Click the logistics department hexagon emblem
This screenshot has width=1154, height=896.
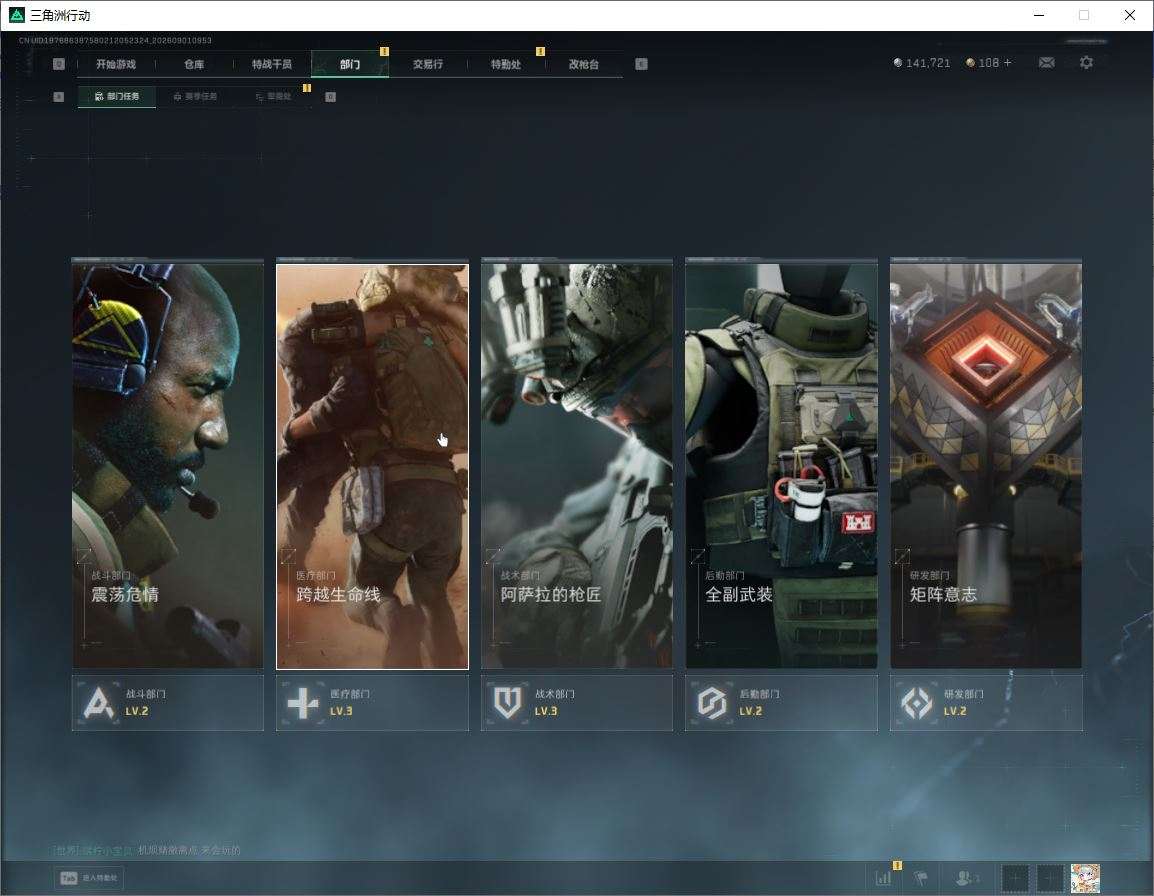(712, 703)
